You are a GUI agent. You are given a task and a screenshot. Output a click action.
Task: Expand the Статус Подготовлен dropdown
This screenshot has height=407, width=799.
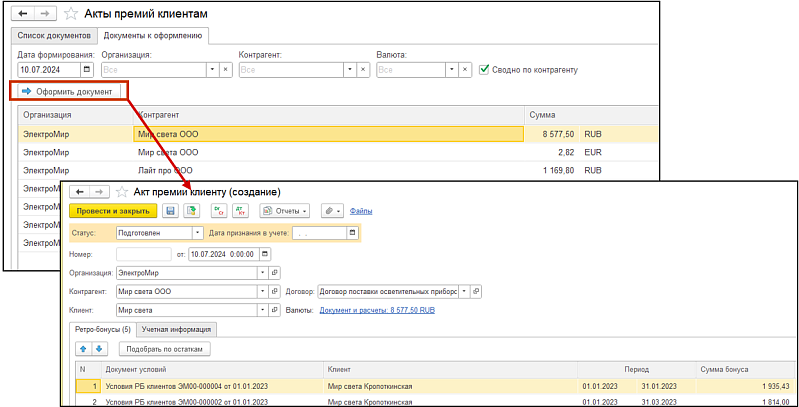point(198,233)
